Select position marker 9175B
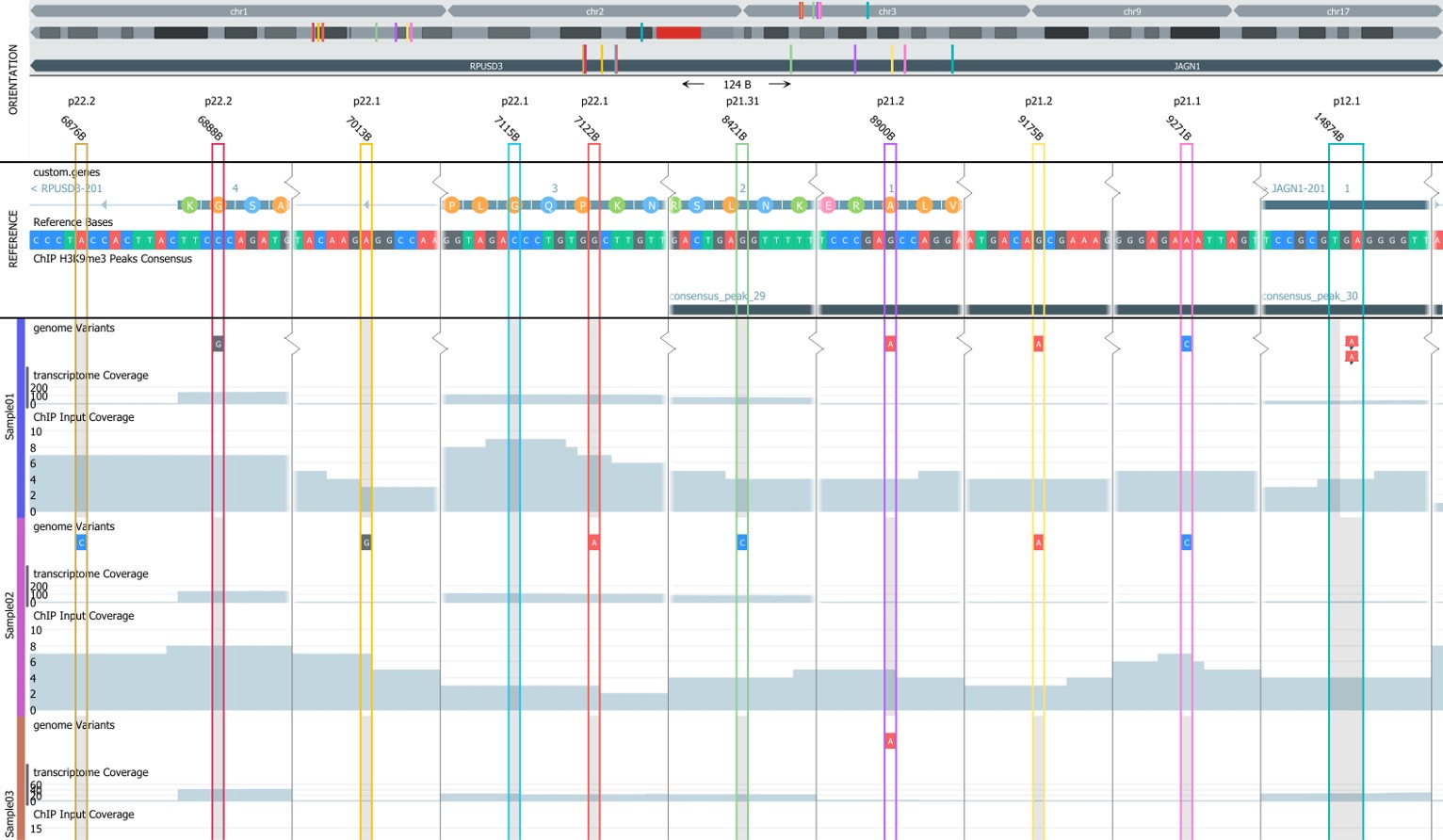The width and height of the screenshot is (1443, 840). [x=1030, y=128]
